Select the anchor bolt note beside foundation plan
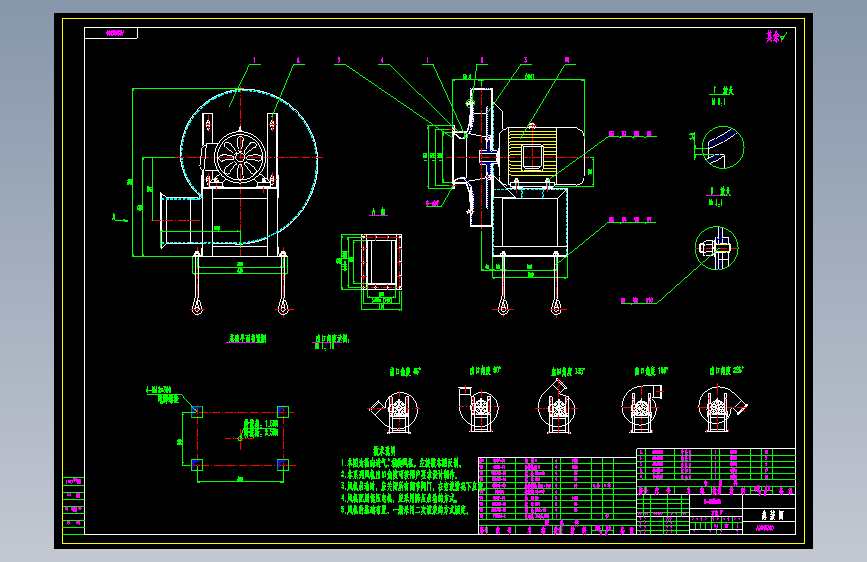This screenshot has width=867, height=562. [165, 394]
